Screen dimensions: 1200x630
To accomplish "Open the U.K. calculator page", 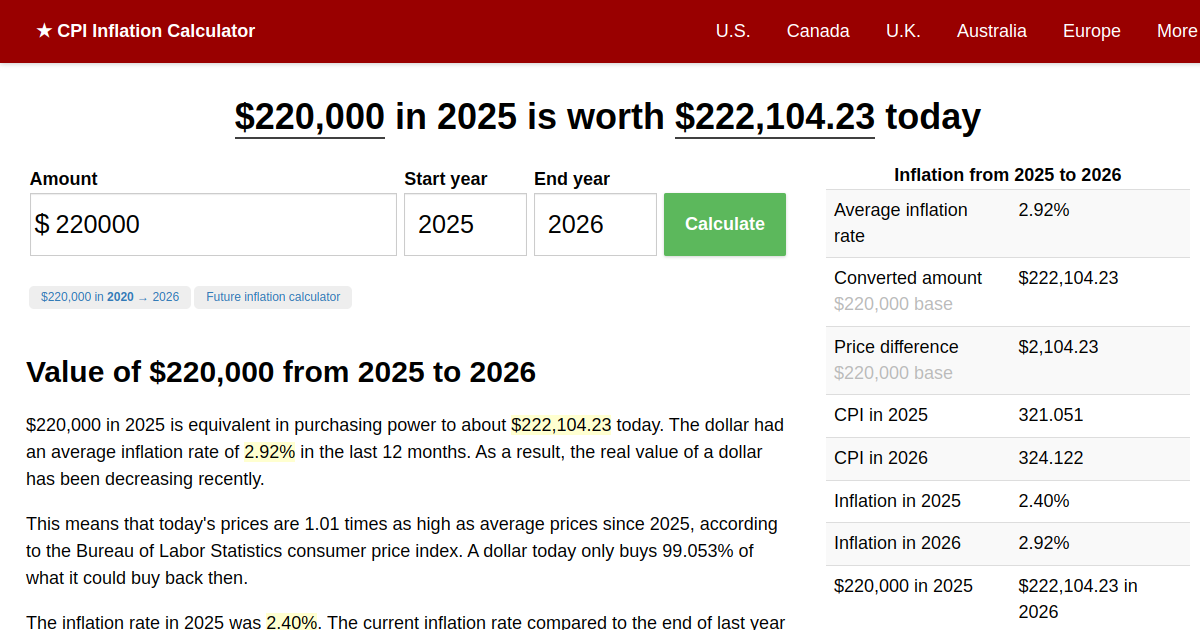I will (x=903, y=31).
